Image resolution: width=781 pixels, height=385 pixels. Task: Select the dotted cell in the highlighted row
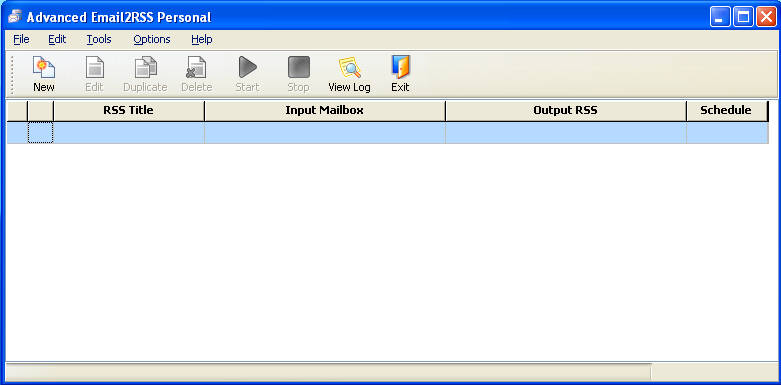pos(40,133)
